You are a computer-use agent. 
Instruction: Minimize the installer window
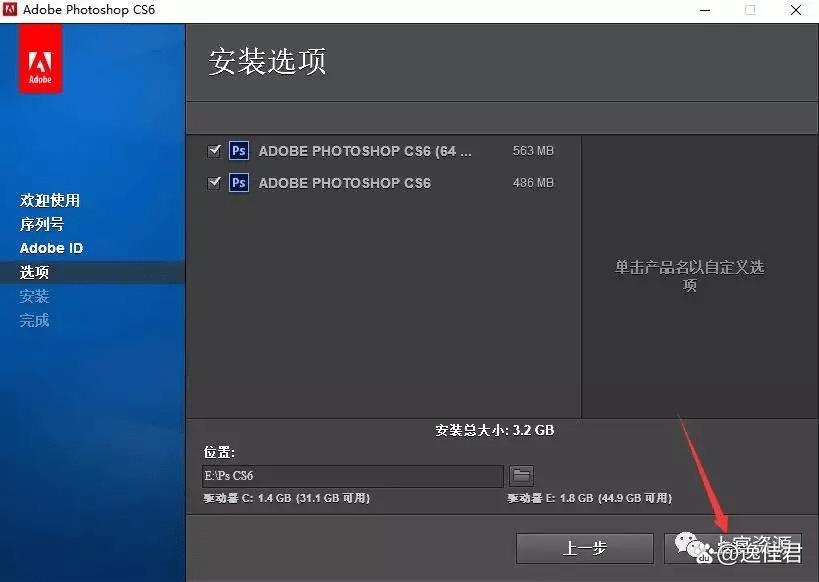tap(705, 10)
